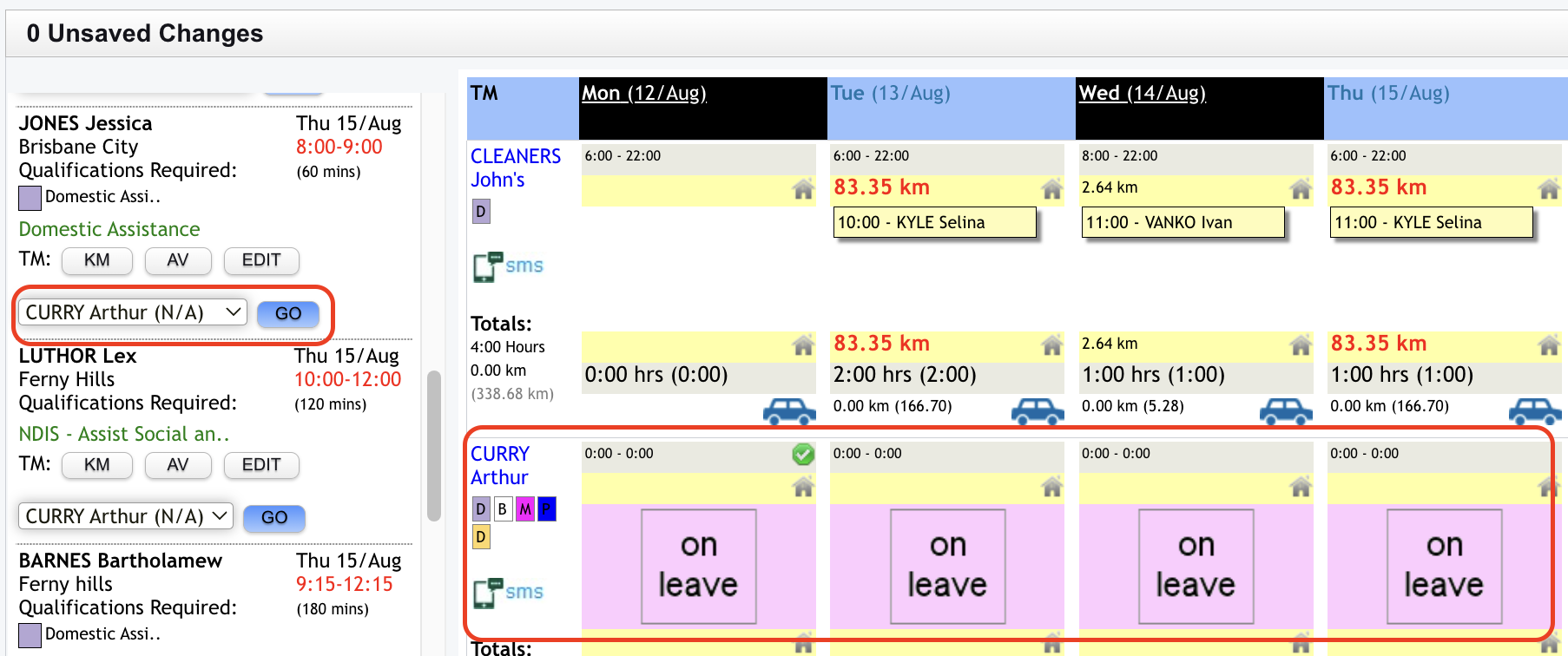Click the (338.68 km) weekly total text
Screen dimensions: 1568x656
(x=512, y=394)
